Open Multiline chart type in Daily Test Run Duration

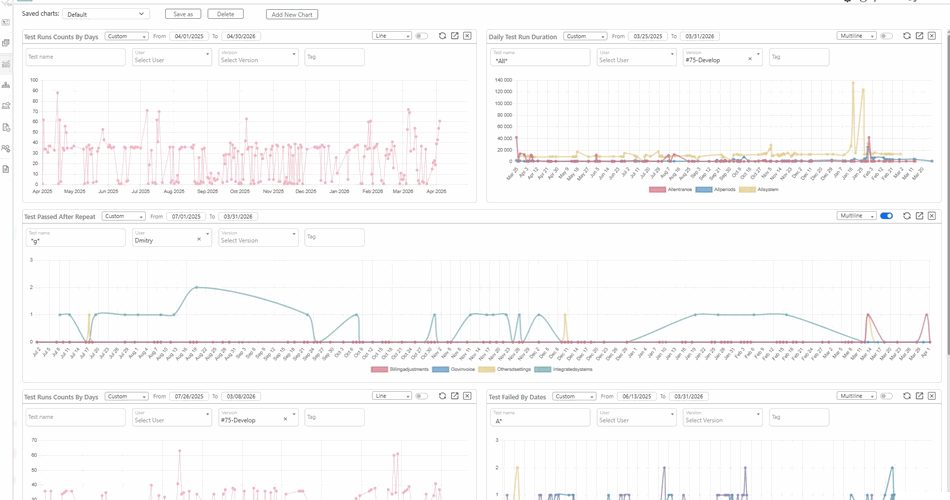pyautogui.click(x=856, y=36)
